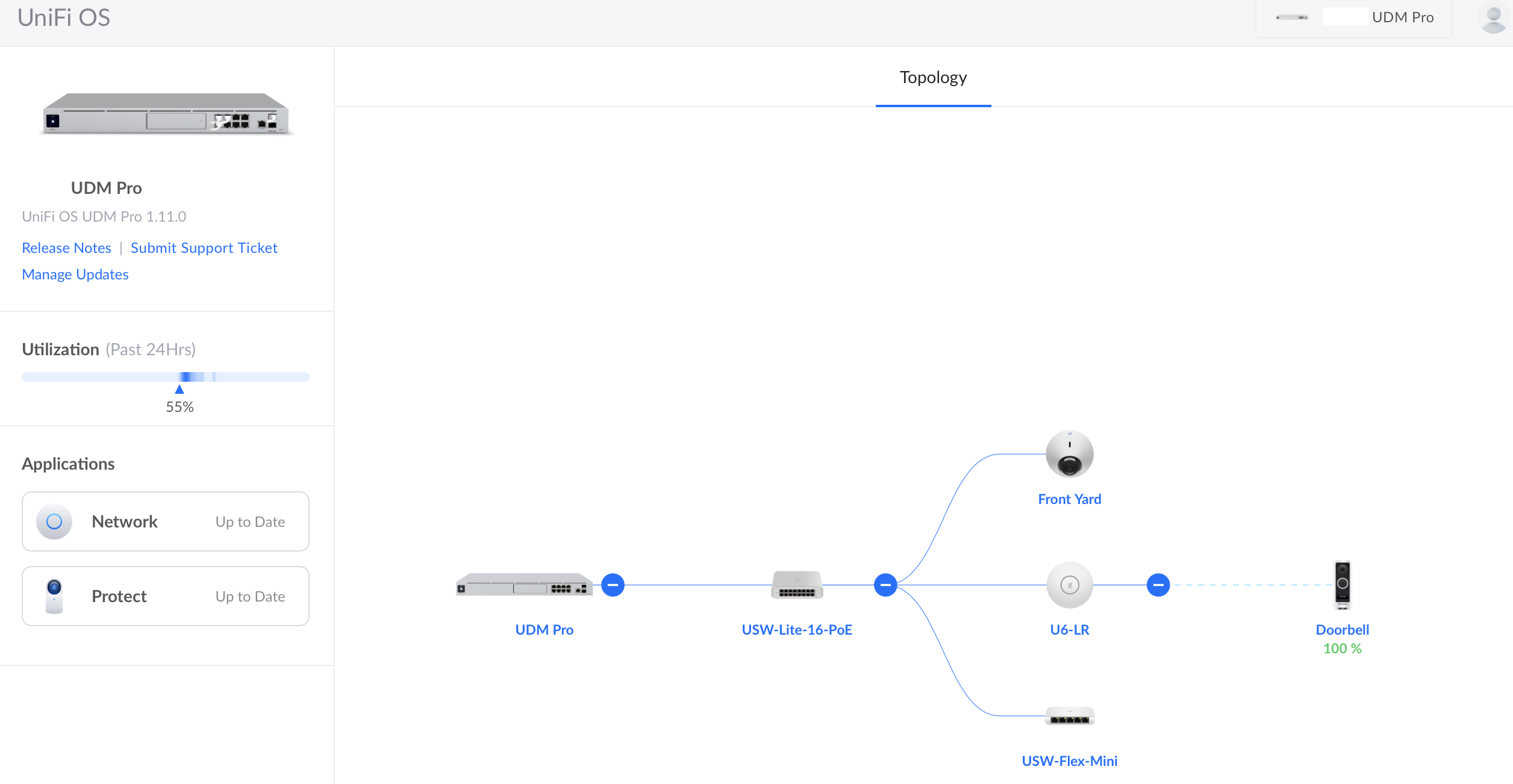Open the Release Notes link
This screenshot has height=784, width=1513.
tap(66, 248)
